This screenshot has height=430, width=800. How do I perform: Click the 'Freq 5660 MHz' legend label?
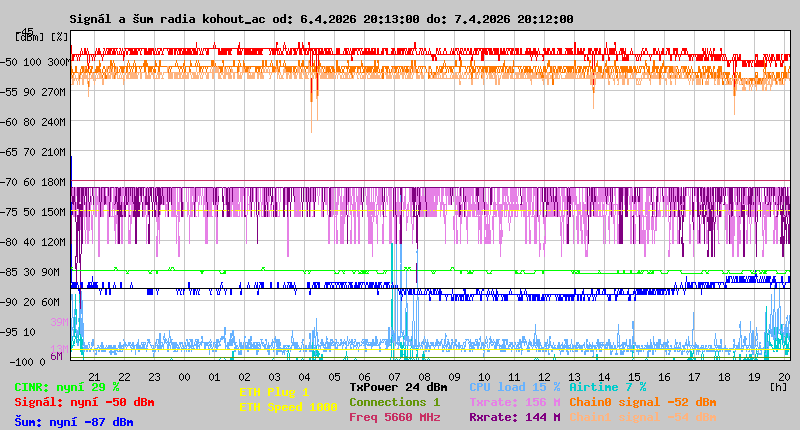point(394,417)
